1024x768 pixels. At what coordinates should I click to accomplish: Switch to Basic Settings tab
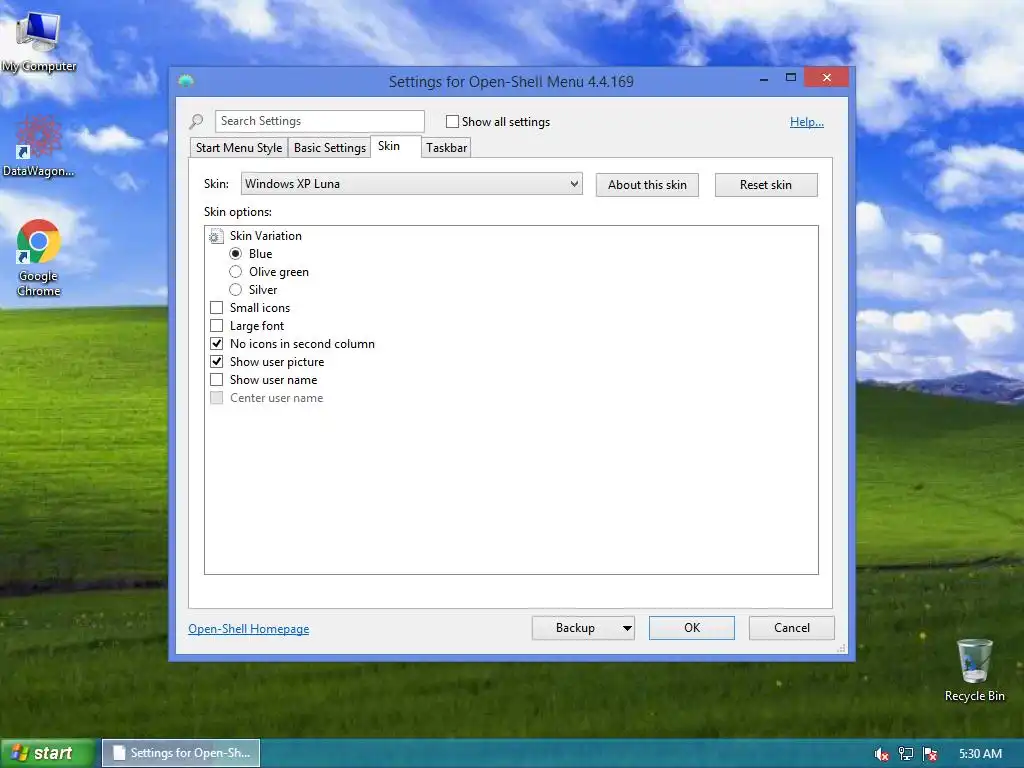[x=330, y=148]
